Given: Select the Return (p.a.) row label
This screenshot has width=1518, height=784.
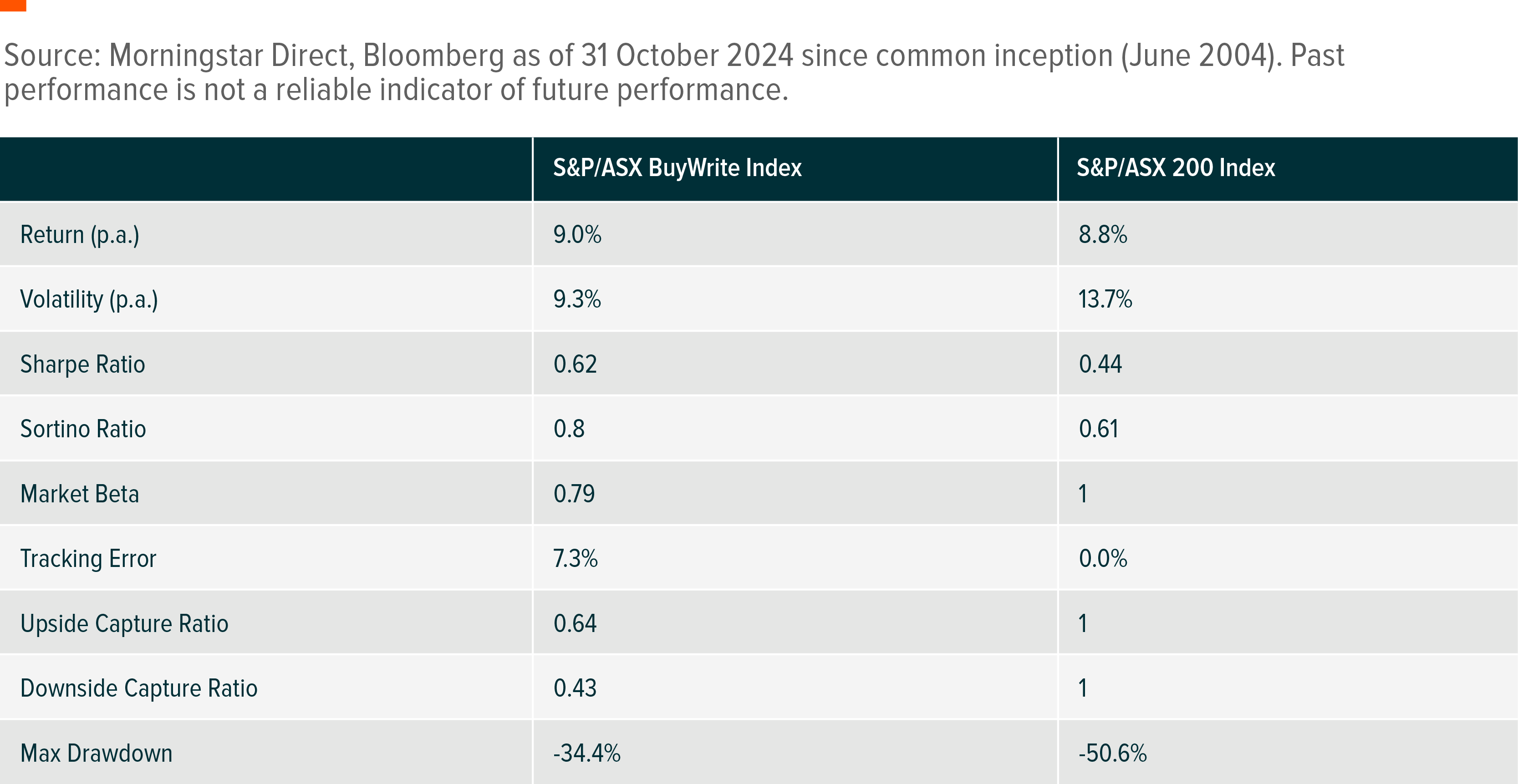Looking at the screenshot, I should [80, 234].
